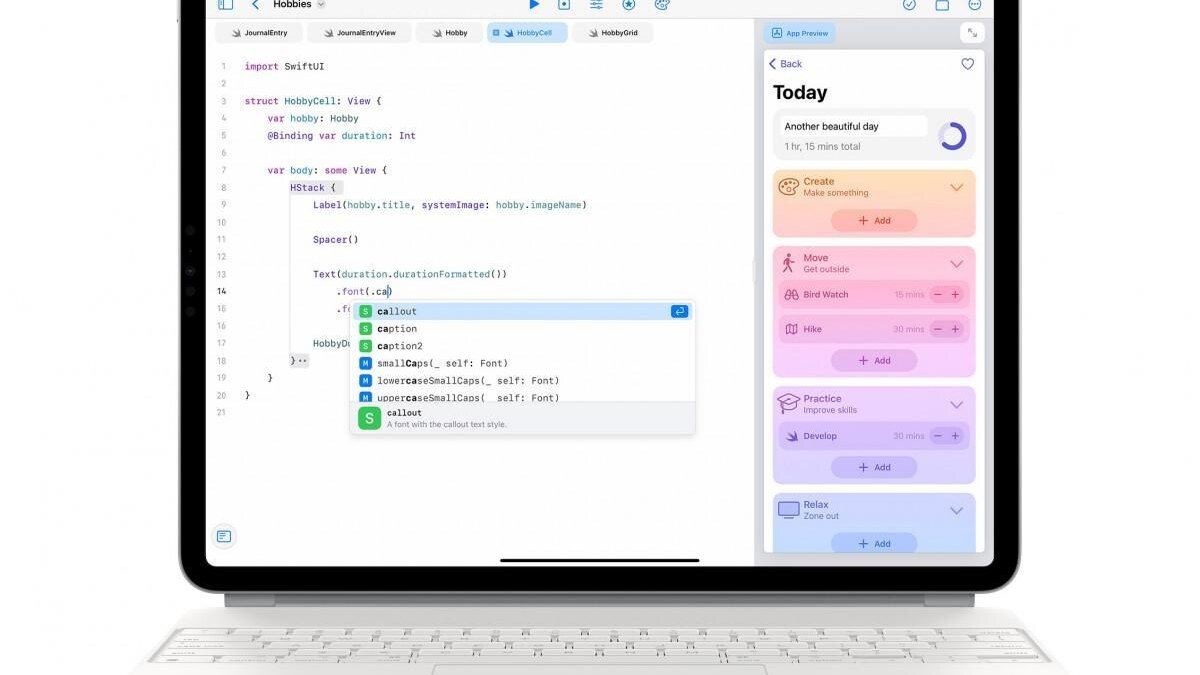Image resolution: width=1200 pixels, height=675 pixels.
Task: Open the color palette icon in toolbar
Action: 661,5
